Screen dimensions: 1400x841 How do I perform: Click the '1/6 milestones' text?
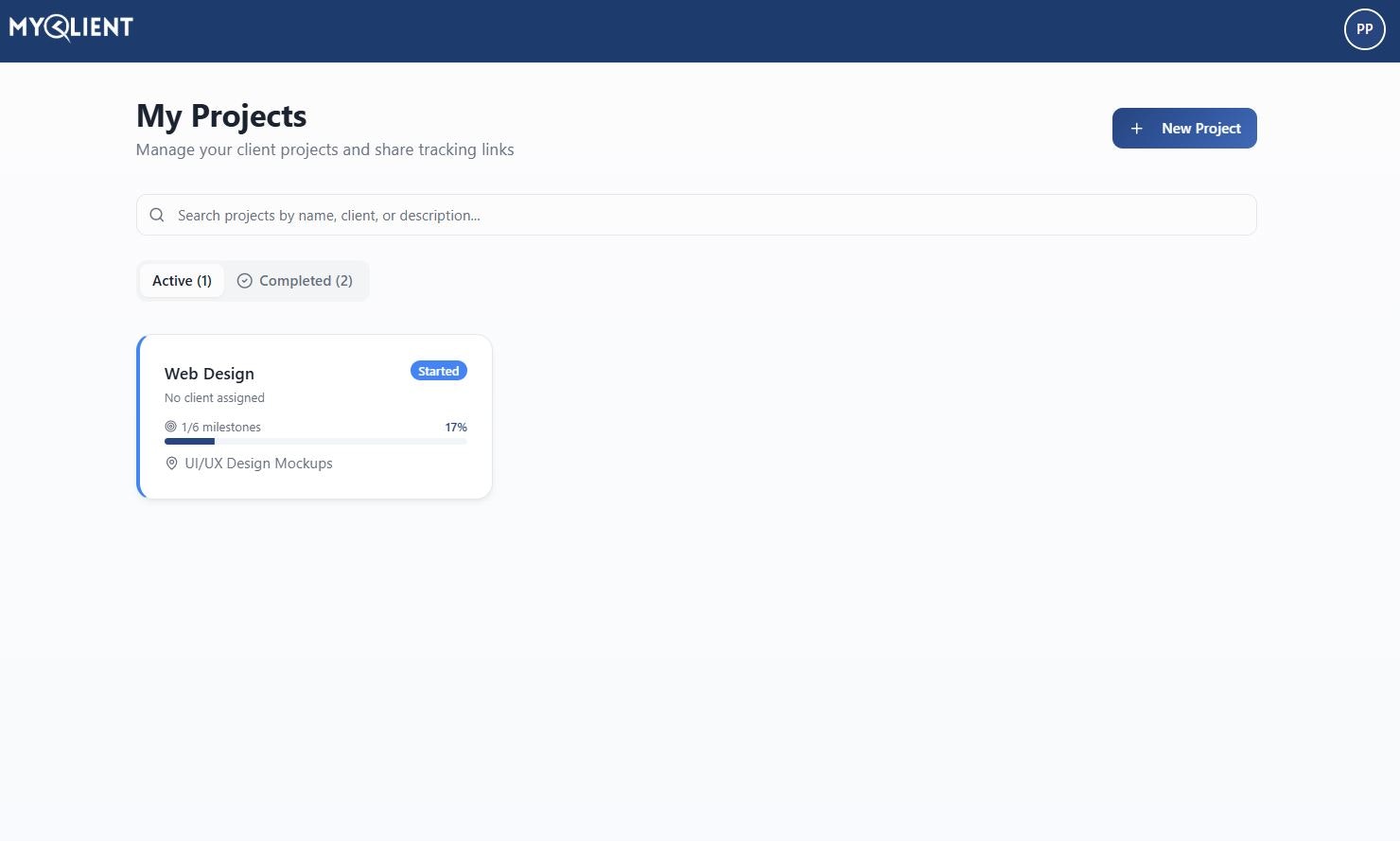pyautogui.click(x=221, y=428)
